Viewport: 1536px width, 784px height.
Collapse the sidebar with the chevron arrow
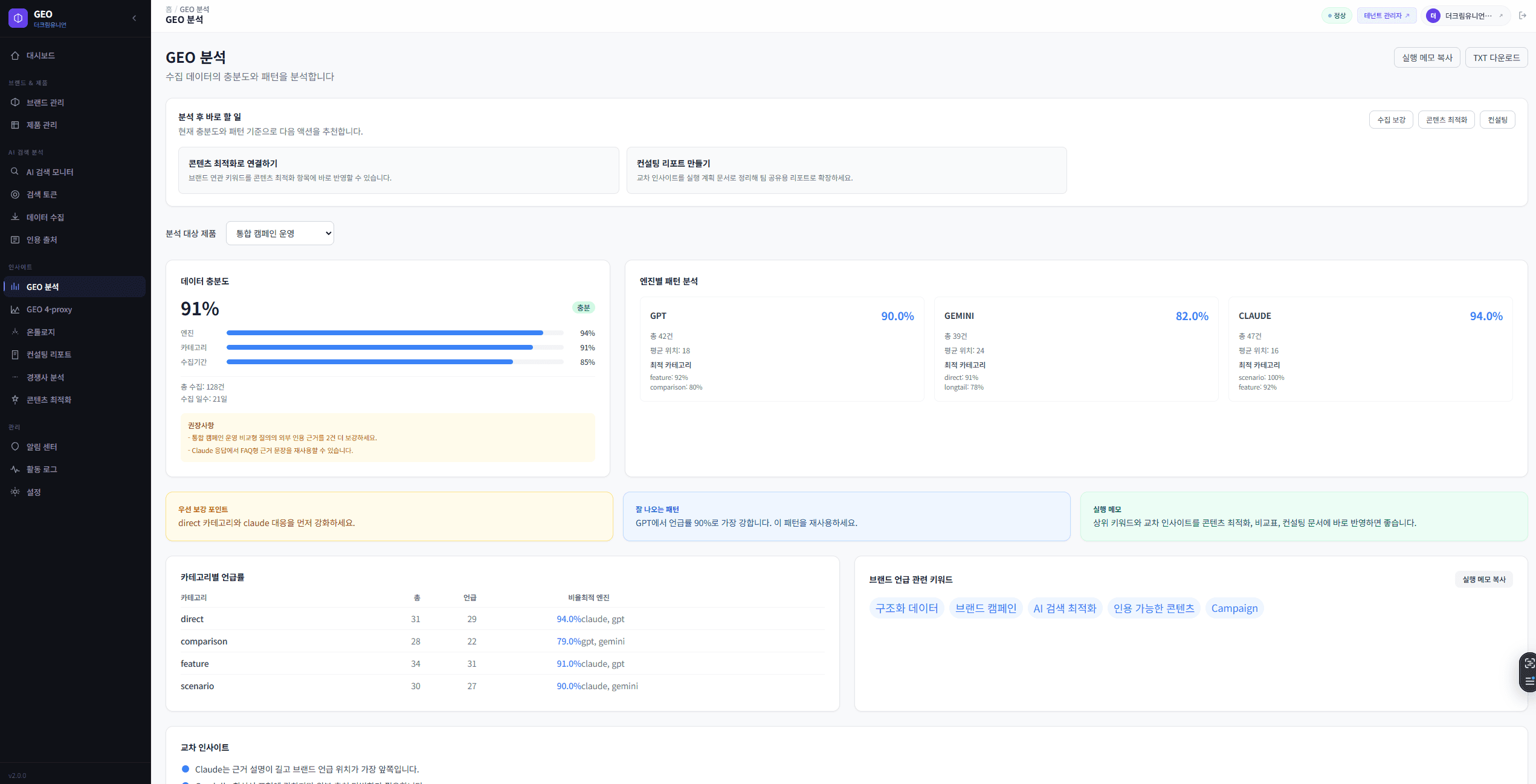(x=134, y=18)
